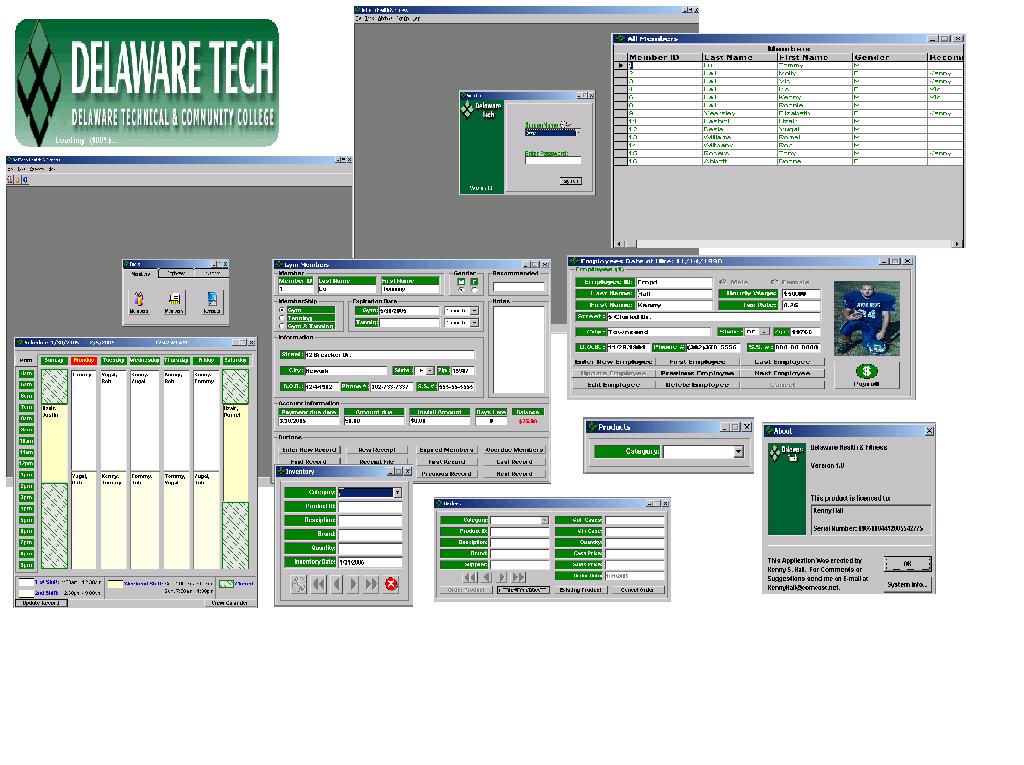Screen dimensions: 1024x765
Task: Select the Female radio in Employees window
Action: (775, 282)
